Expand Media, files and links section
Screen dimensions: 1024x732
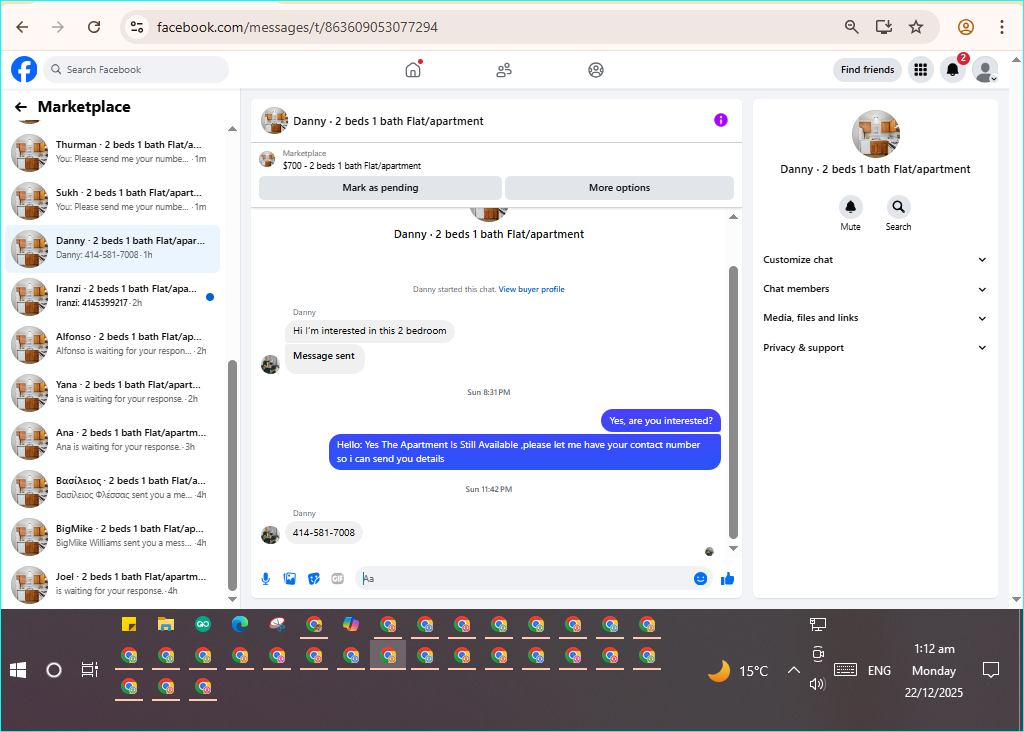pyautogui.click(x=874, y=318)
